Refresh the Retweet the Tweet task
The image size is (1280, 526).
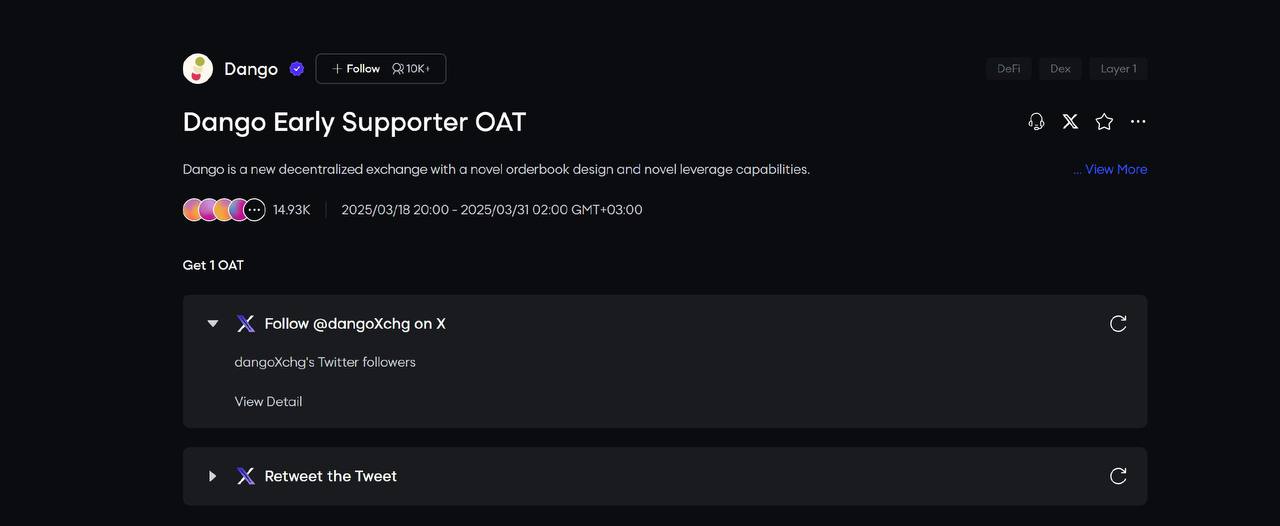pos(1118,476)
